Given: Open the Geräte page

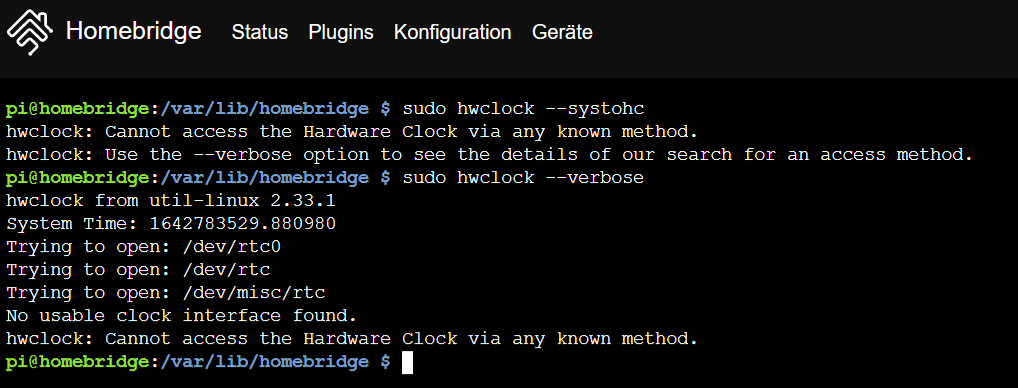Looking at the screenshot, I should [562, 32].
